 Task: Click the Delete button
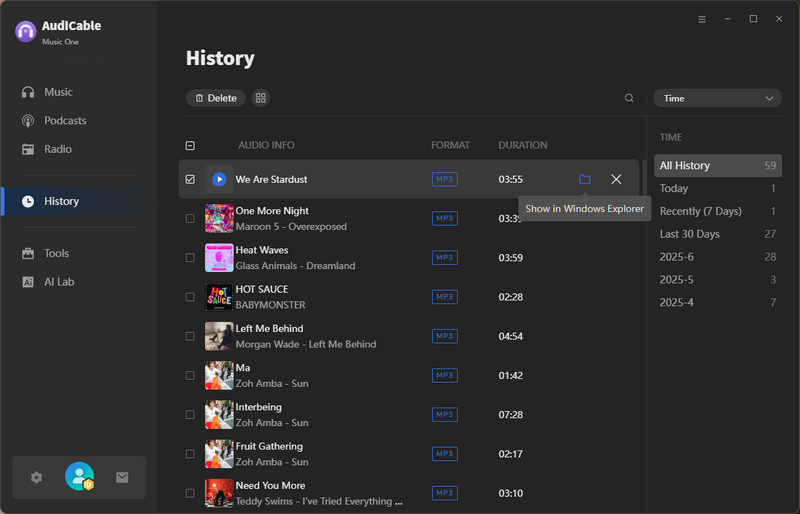215,98
